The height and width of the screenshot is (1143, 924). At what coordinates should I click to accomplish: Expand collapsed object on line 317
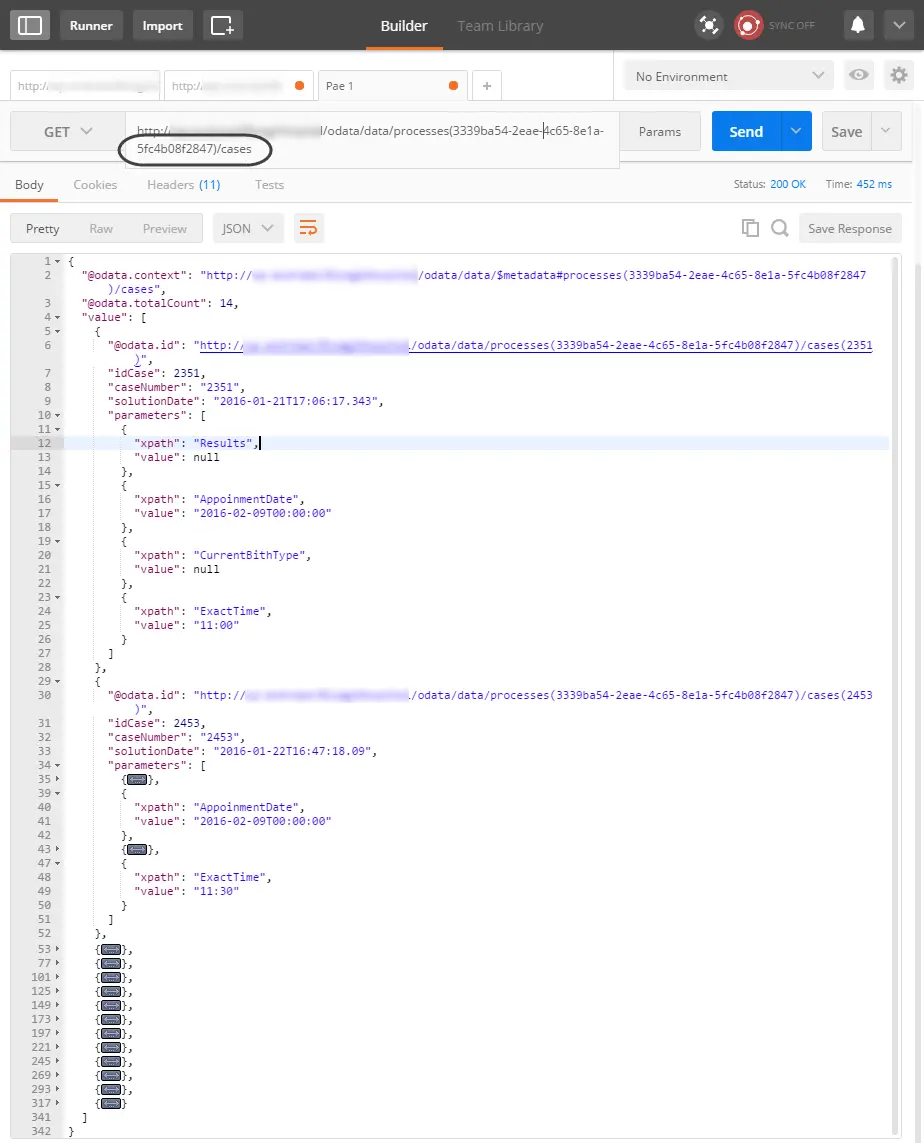[111, 1104]
